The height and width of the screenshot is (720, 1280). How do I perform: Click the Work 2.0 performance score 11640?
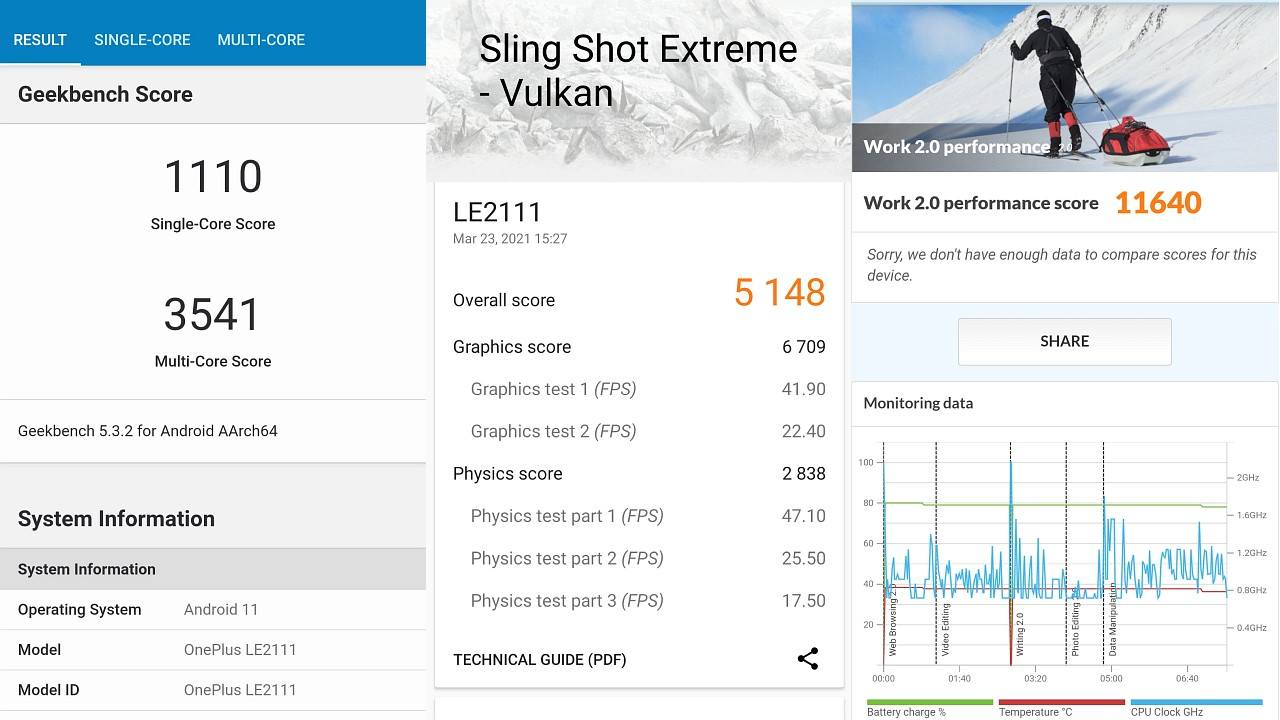(x=1158, y=203)
